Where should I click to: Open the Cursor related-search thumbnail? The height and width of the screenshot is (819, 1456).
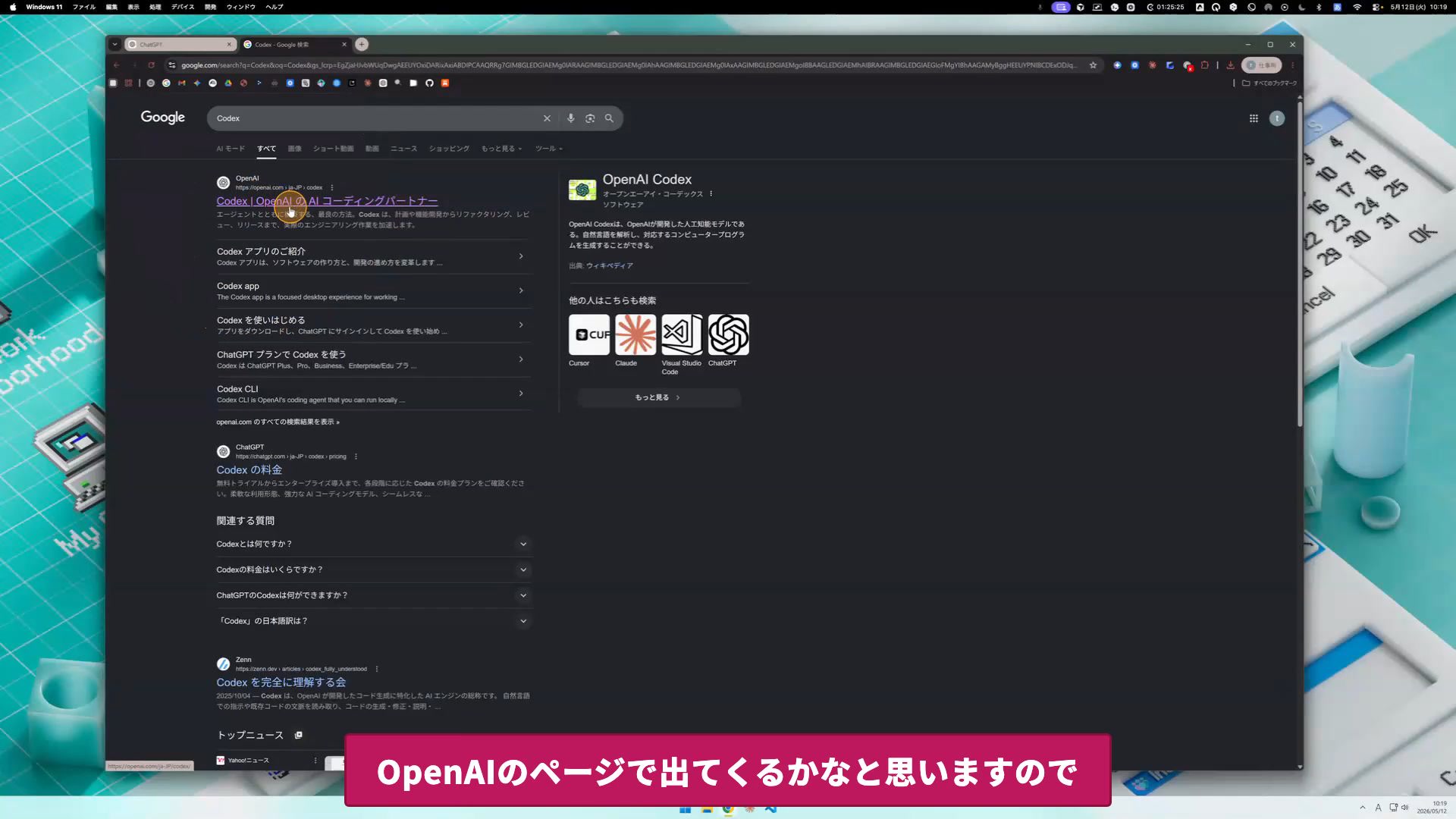coord(588,334)
